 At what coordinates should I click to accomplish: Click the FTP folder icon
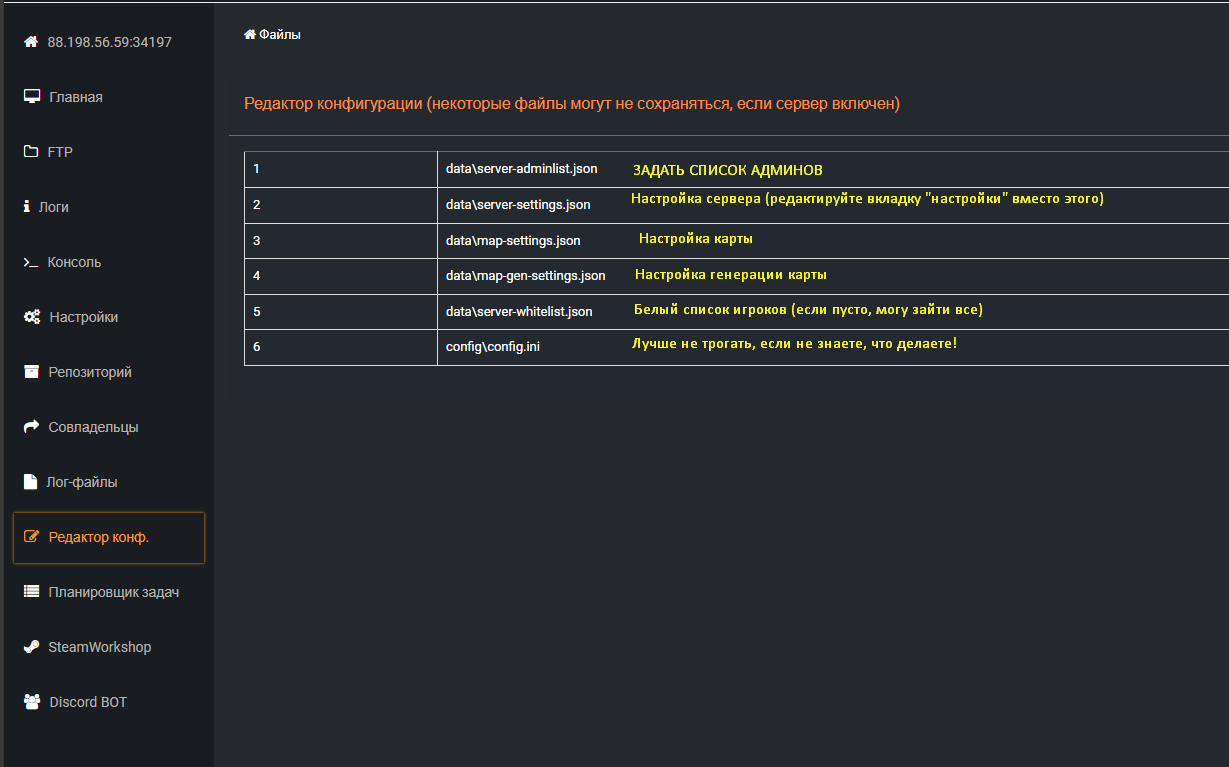pos(31,152)
